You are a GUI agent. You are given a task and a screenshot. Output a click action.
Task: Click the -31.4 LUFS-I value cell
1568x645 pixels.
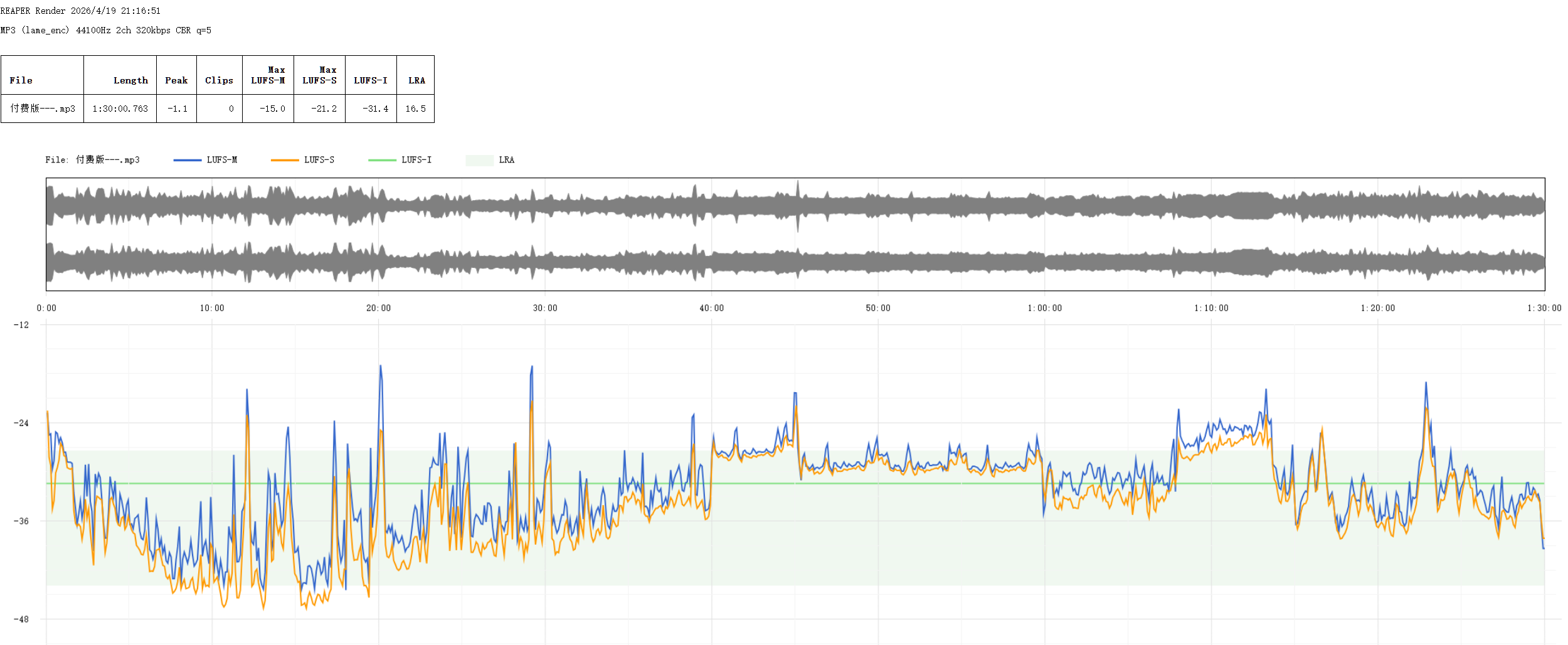(x=375, y=109)
